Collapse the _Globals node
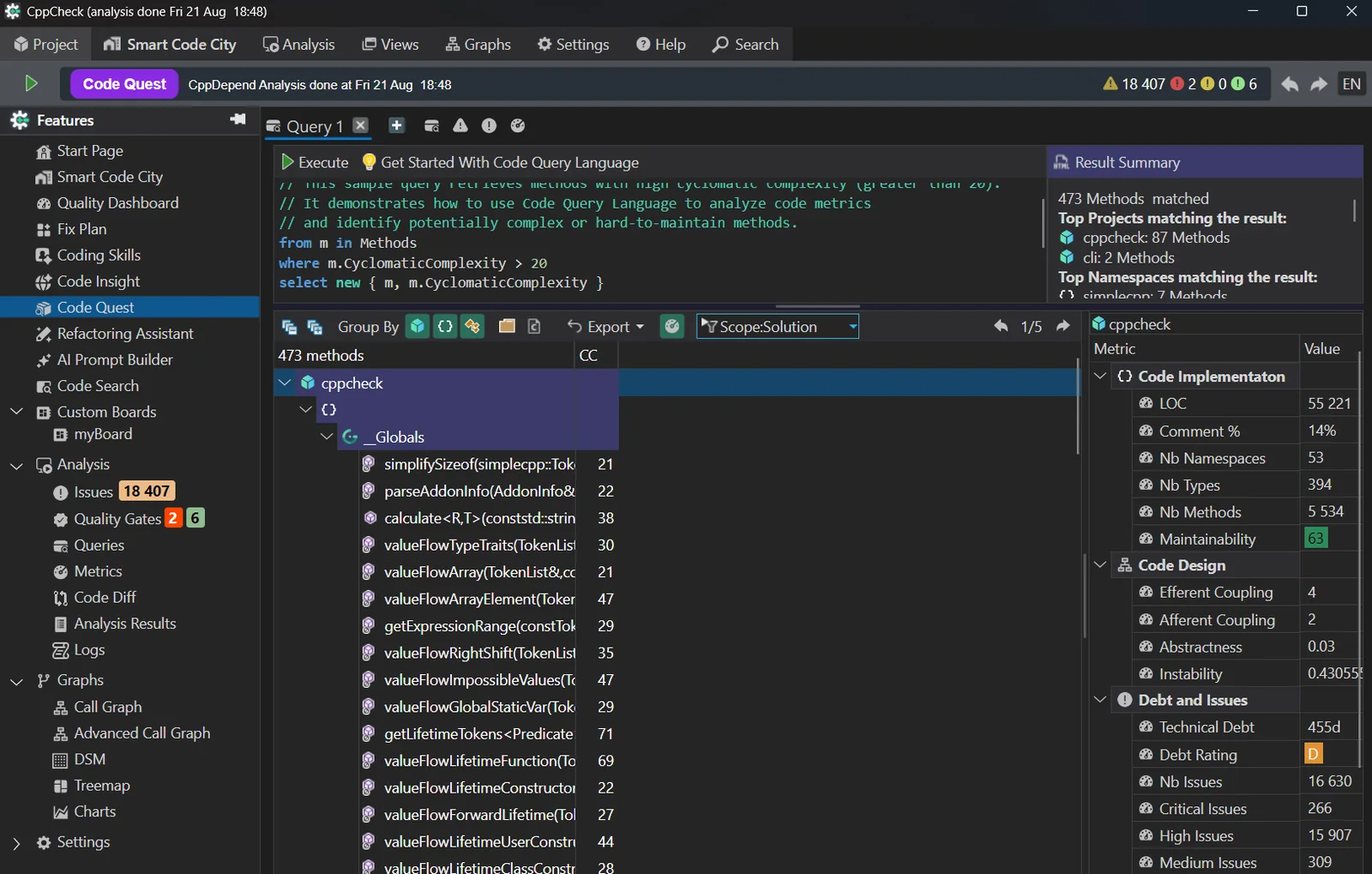Viewport: 1372px width, 874px height. [x=326, y=437]
